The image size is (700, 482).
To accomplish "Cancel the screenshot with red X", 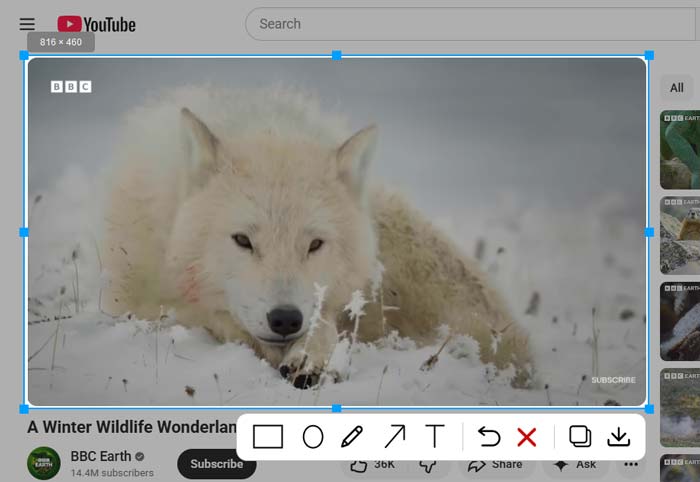I will pyautogui.click(x=527, y=437).
